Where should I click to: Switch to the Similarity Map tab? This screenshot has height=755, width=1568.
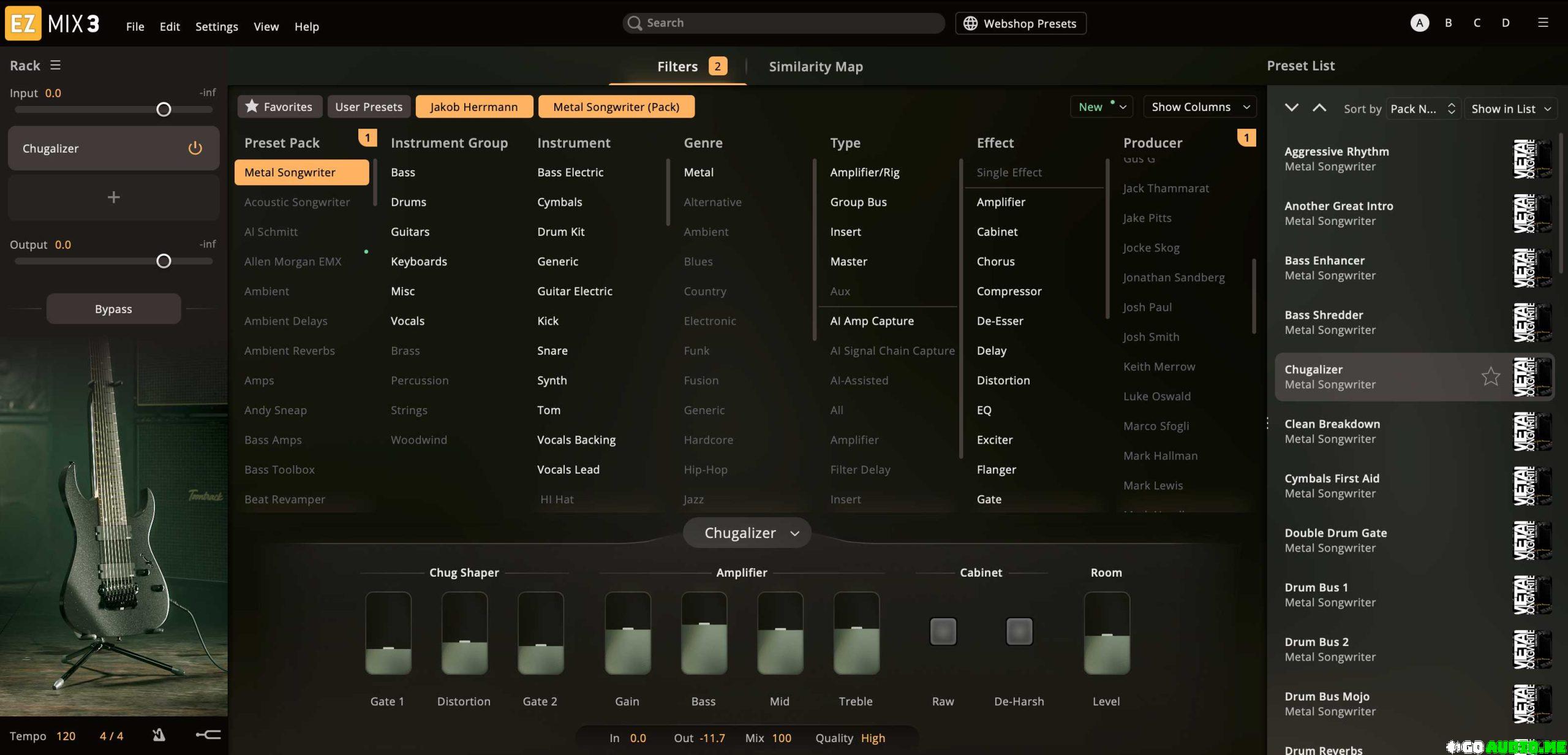point(815,66)
